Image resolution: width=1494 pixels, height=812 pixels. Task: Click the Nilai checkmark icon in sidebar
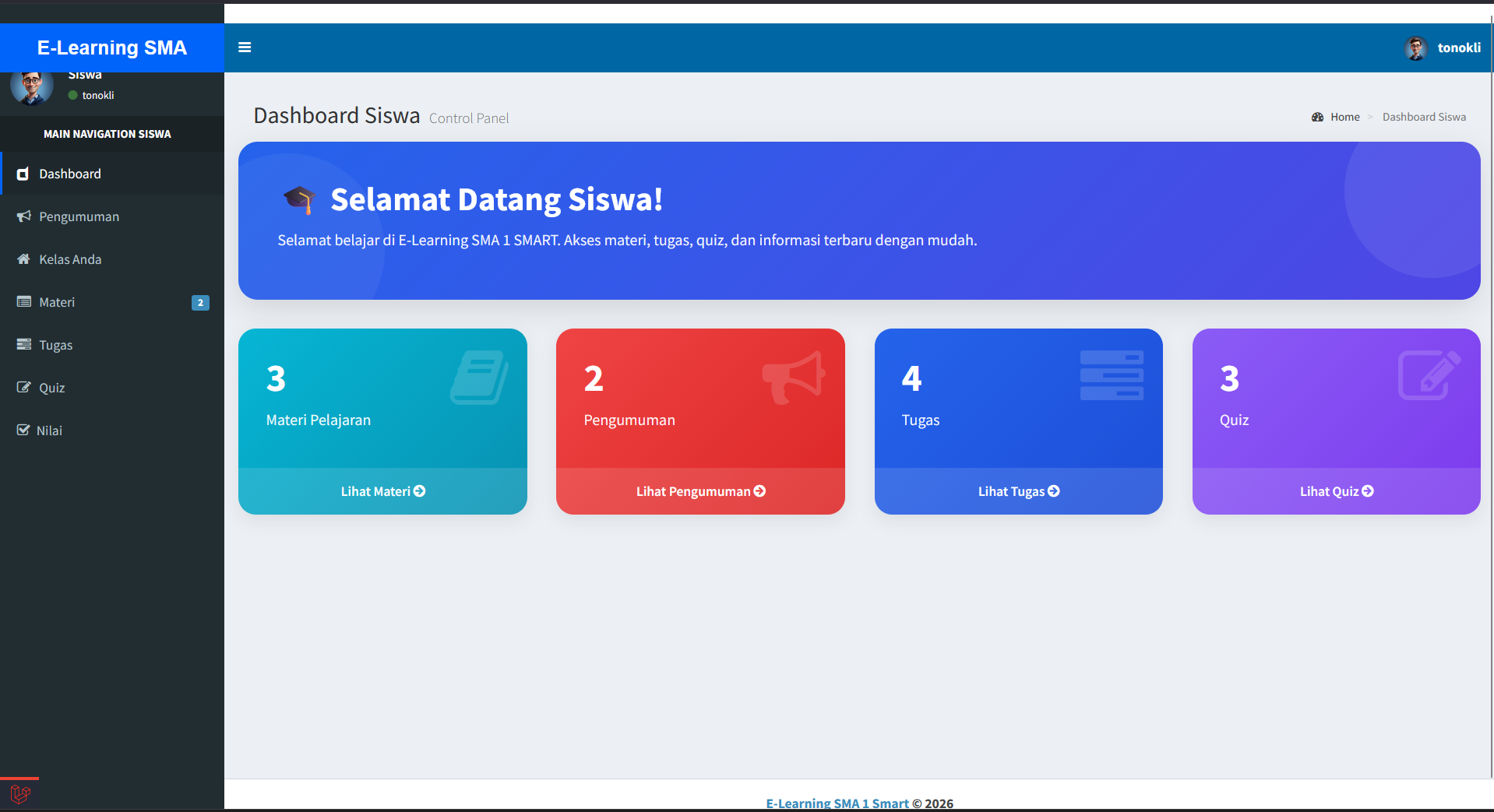coord(23,430)
